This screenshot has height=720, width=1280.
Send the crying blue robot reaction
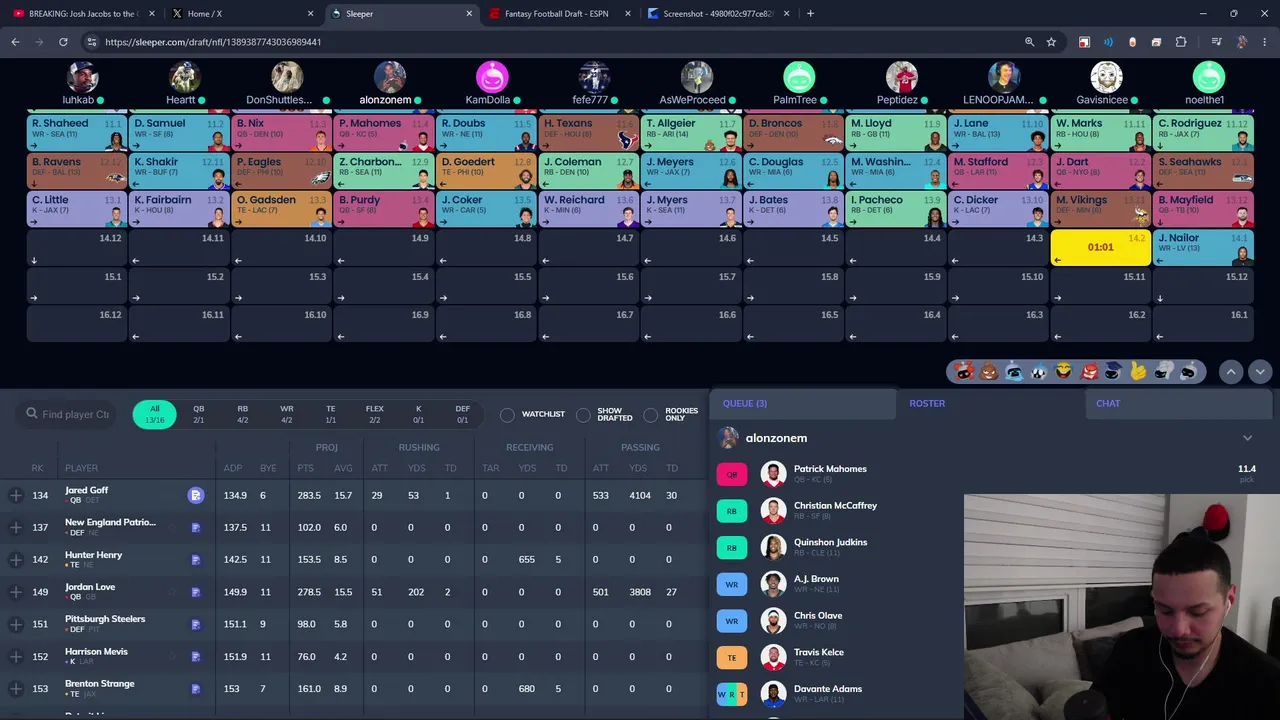(x=1014, y=371)
